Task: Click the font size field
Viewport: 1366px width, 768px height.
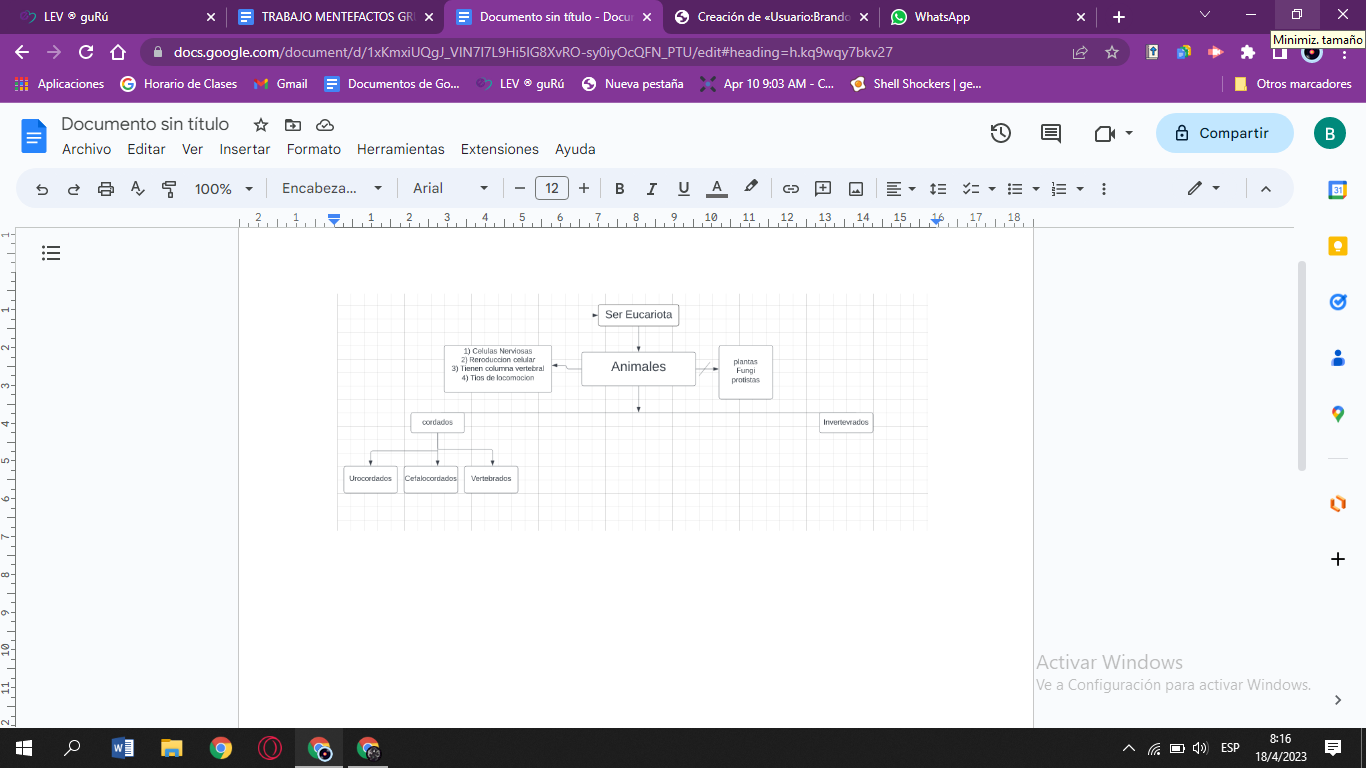Action: (552, 189)
